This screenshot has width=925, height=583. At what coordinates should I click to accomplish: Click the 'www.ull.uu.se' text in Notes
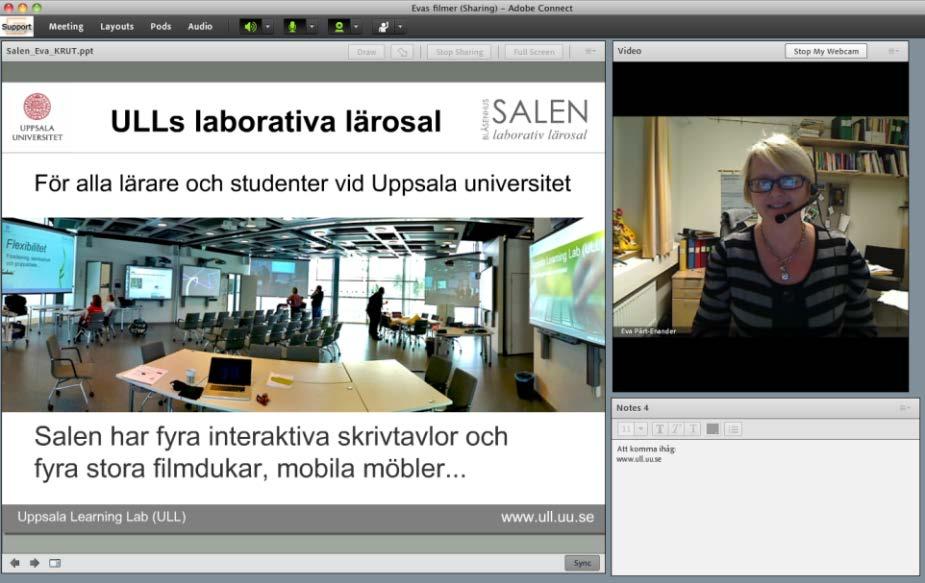click(639, 459)
